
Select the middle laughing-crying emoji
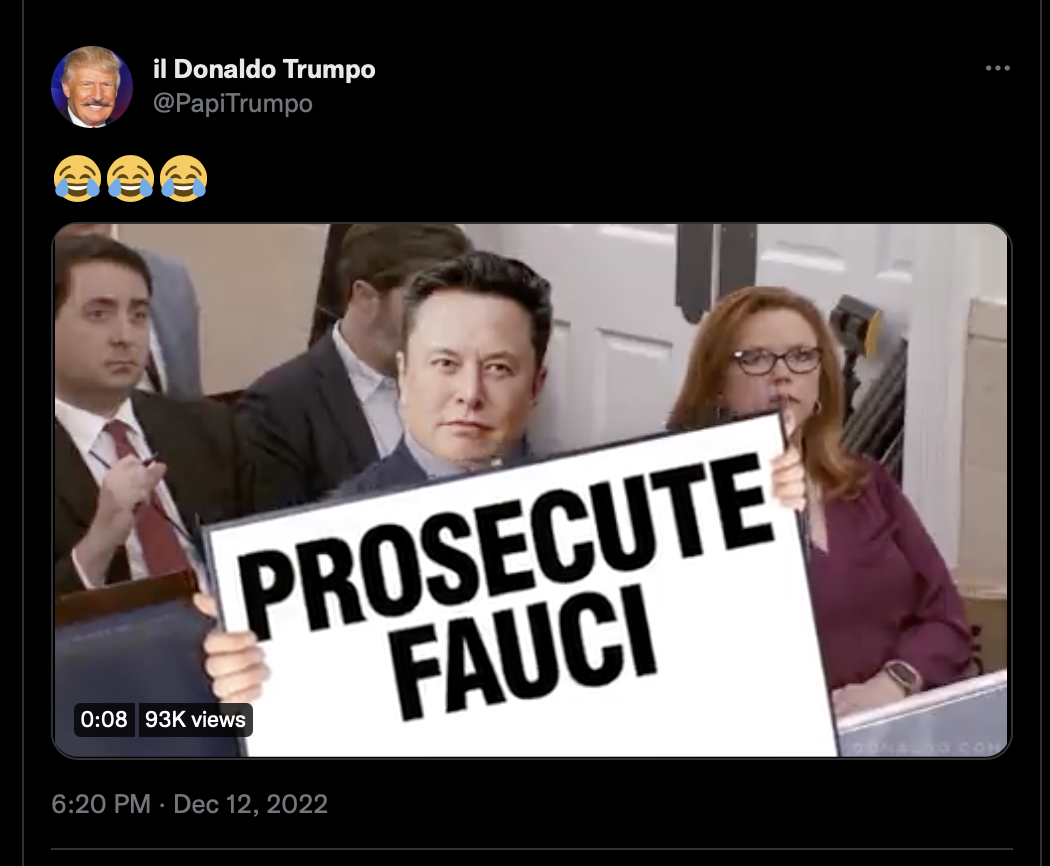coord(131,178)
